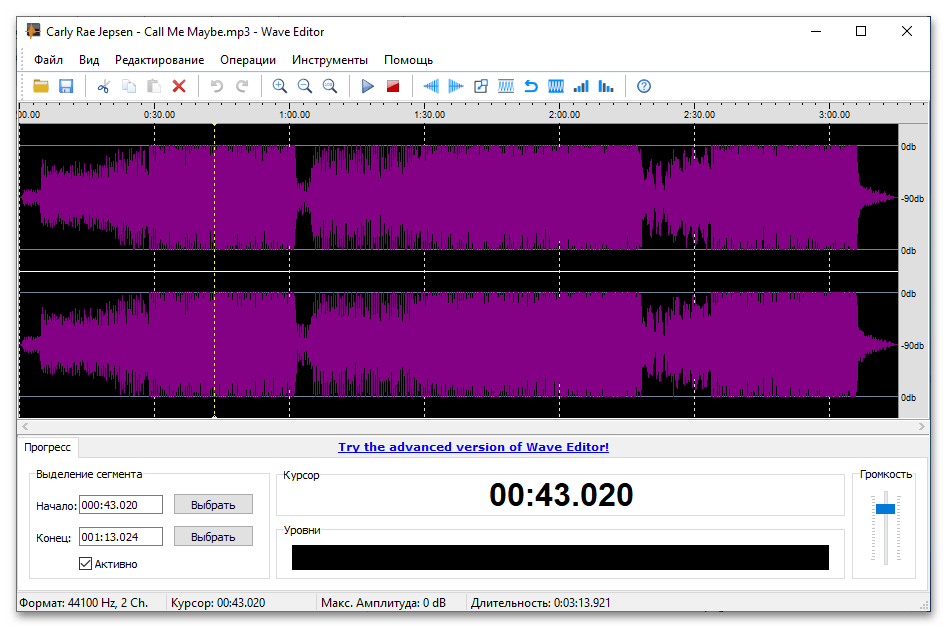Zoom in on the waveform
947x628 pixels.
280,86
